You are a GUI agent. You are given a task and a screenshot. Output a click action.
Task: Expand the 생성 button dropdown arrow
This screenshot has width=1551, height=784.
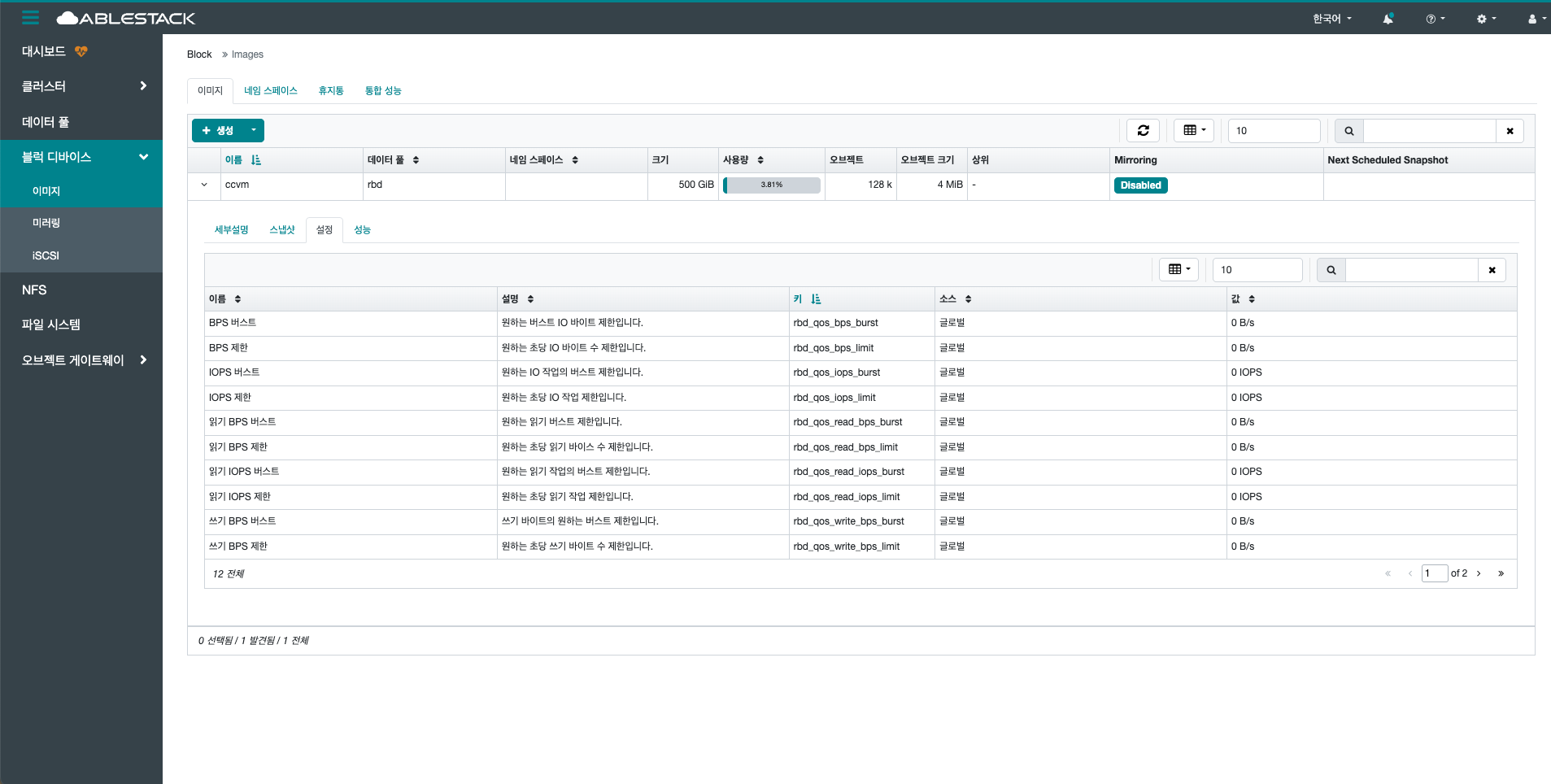[x=252, y=130]
